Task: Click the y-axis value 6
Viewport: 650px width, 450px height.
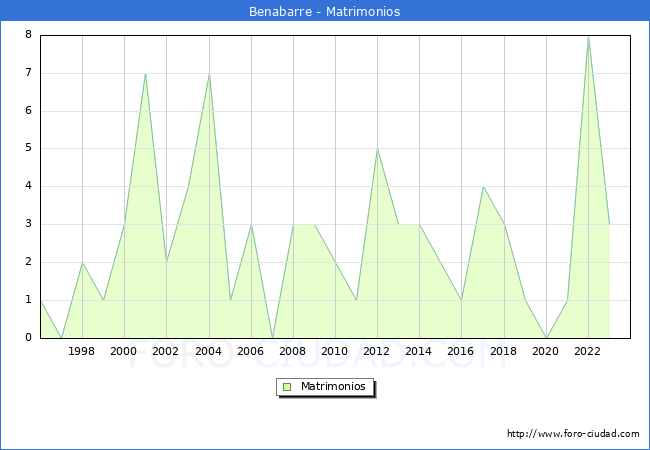Action: click(x=29, y=111)
